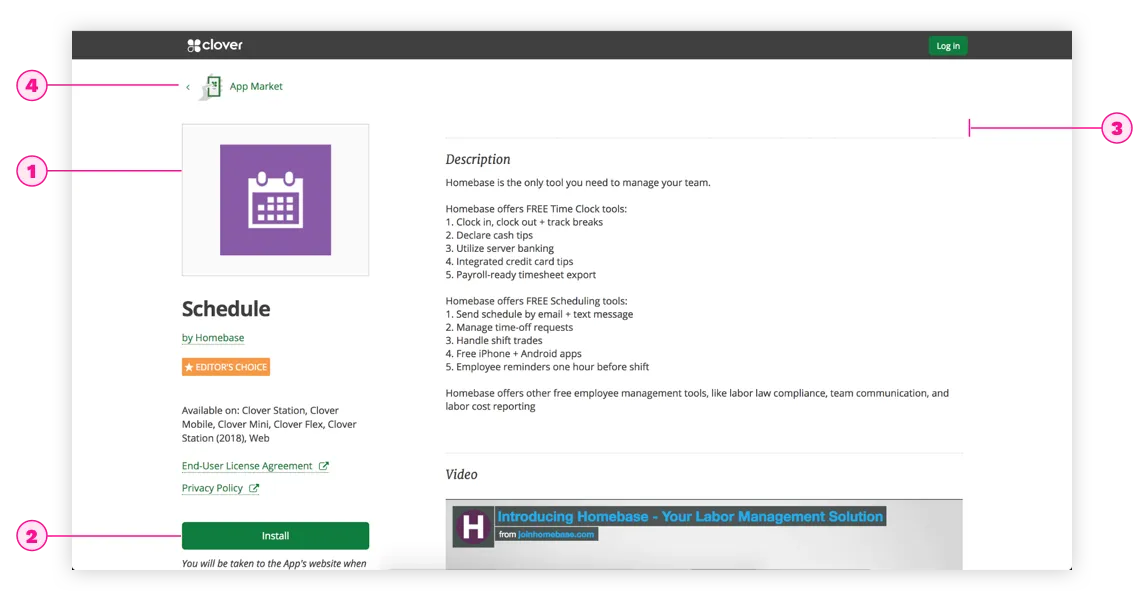Click the star on Editor's Choice badge
The height and width of the screenshot is (600, 1148).
tap(189, 367)
